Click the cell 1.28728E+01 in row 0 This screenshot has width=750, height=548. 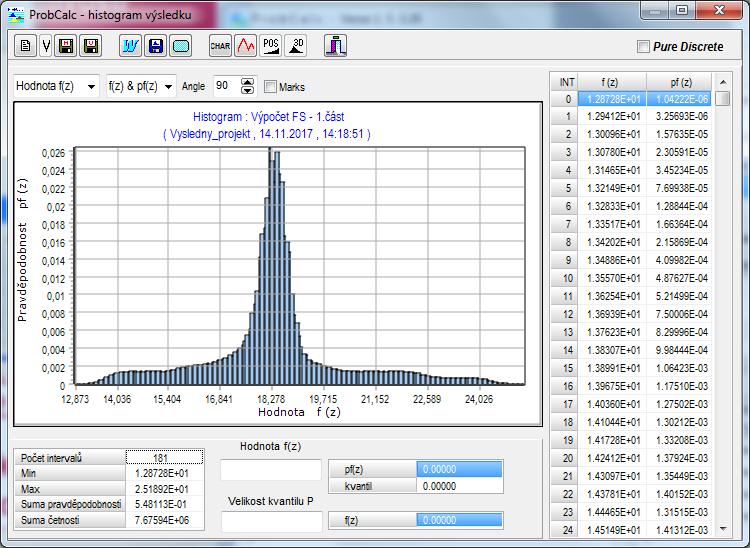coord(612,99)
